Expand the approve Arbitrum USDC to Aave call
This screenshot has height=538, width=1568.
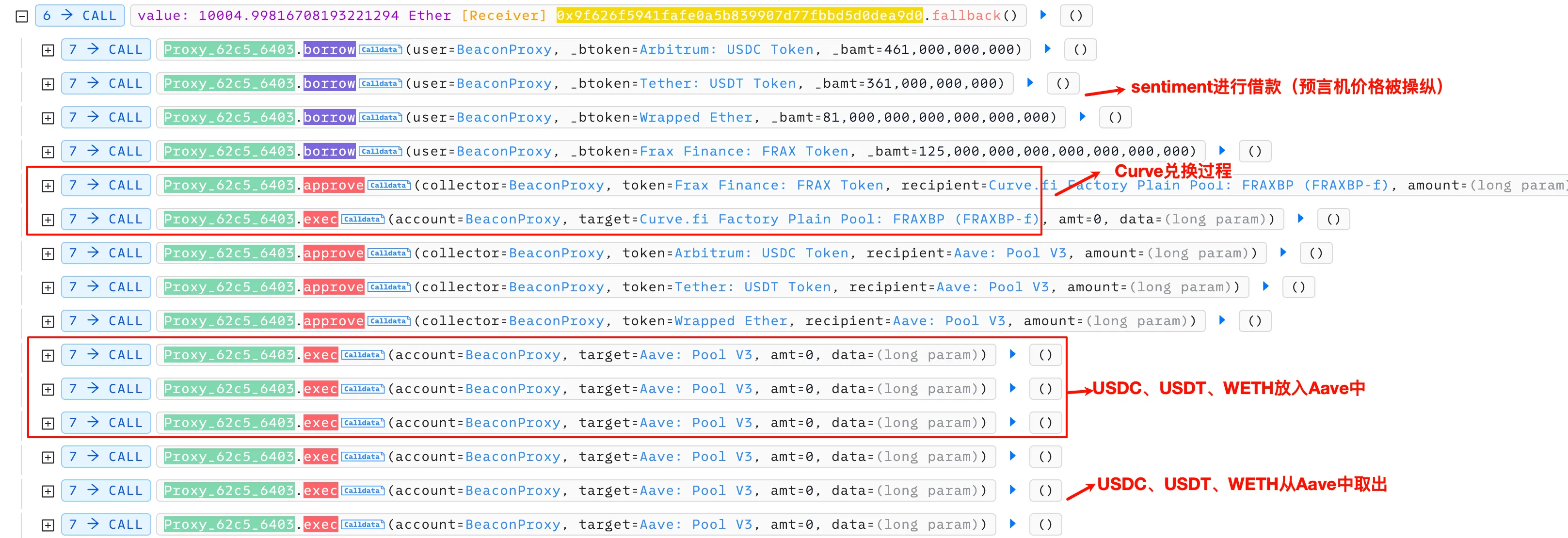coord(48,254)
